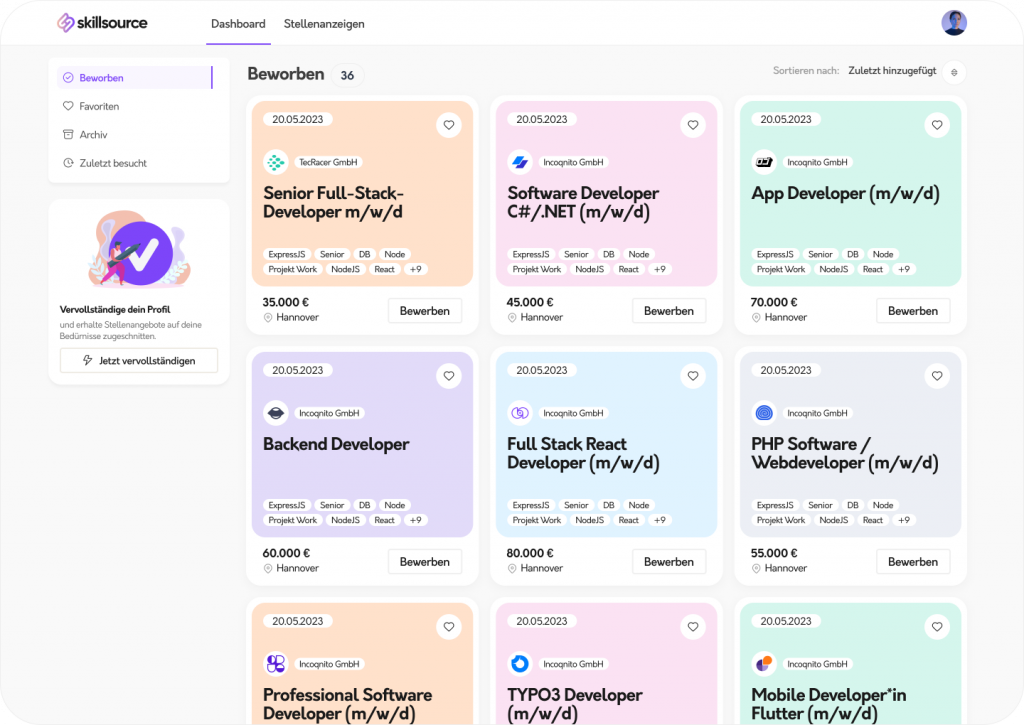Switch to the Stellenanzeigen tab
The width and height of the screenshot is (1024, 725).
coord(324,24)
